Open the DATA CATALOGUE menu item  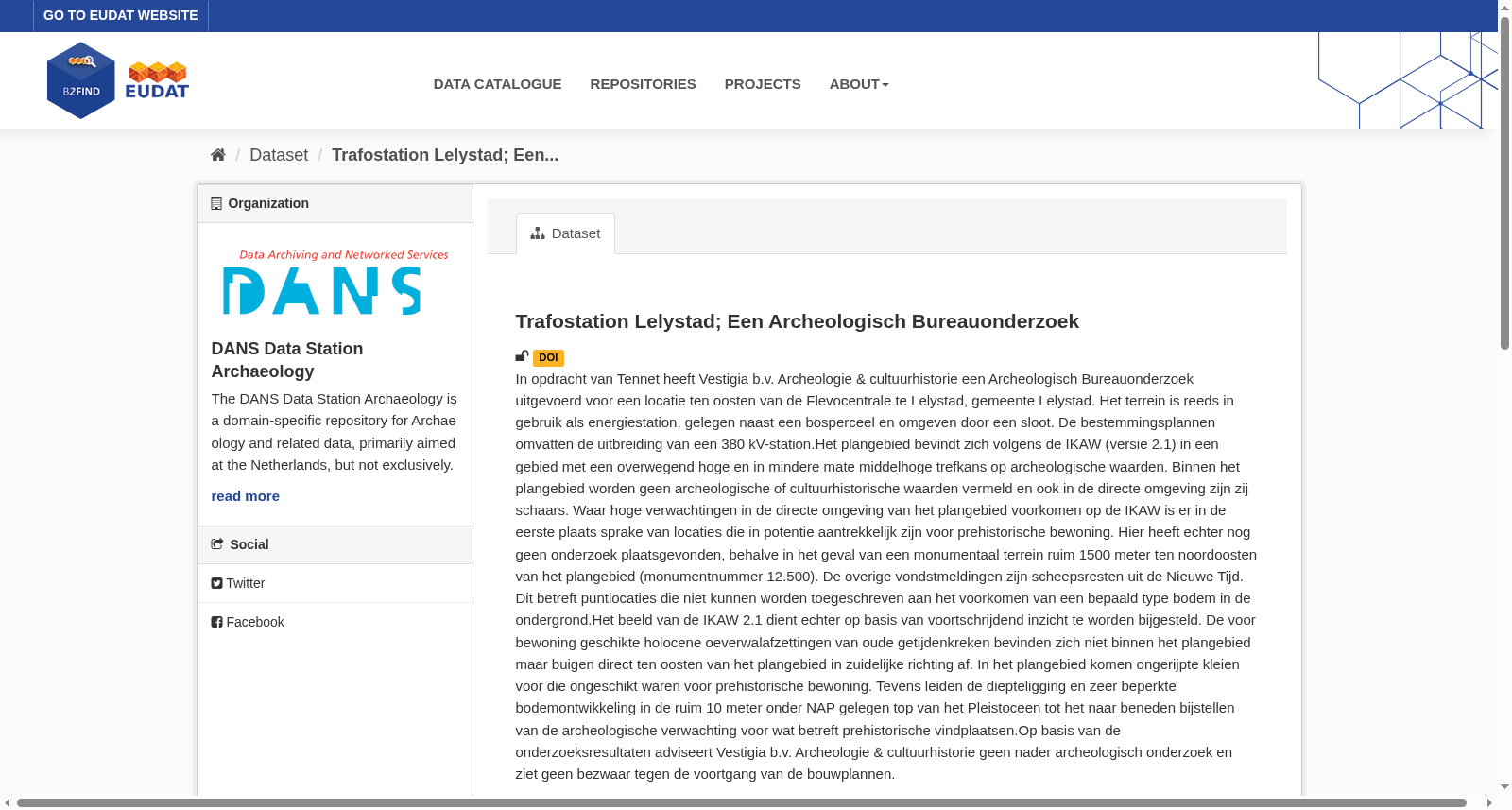pos(497,84)
